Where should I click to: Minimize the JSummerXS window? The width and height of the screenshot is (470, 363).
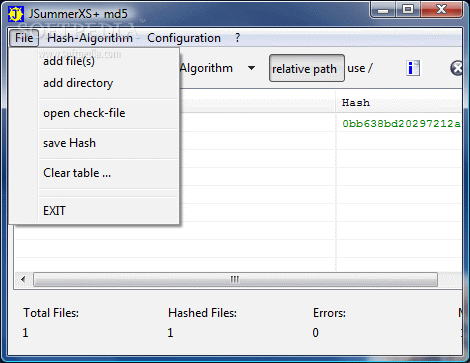click(383, 9)
